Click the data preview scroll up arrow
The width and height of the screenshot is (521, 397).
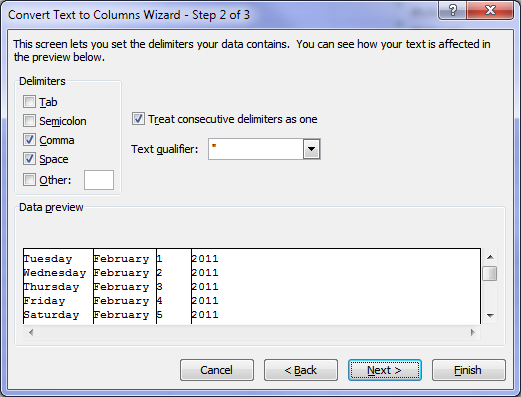point(490,257)
